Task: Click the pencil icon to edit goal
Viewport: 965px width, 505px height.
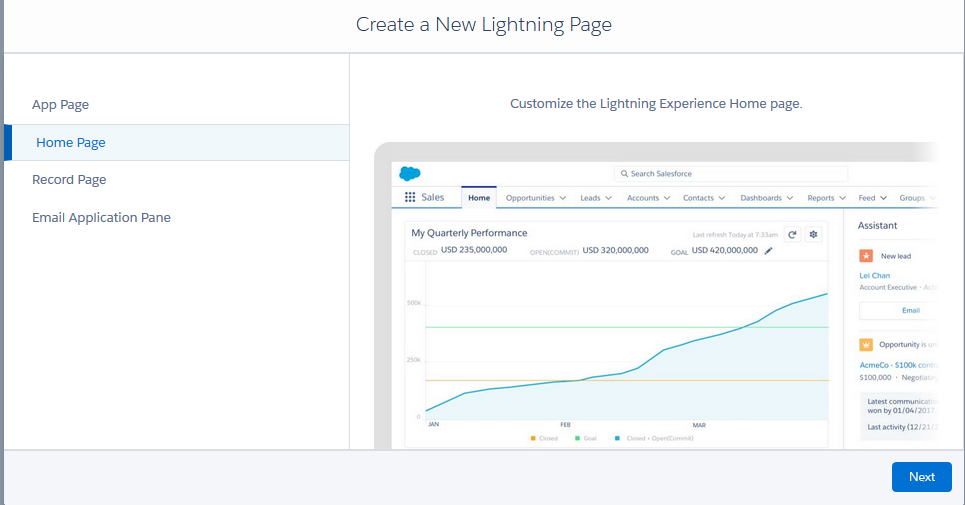Action: pos(769,251)
